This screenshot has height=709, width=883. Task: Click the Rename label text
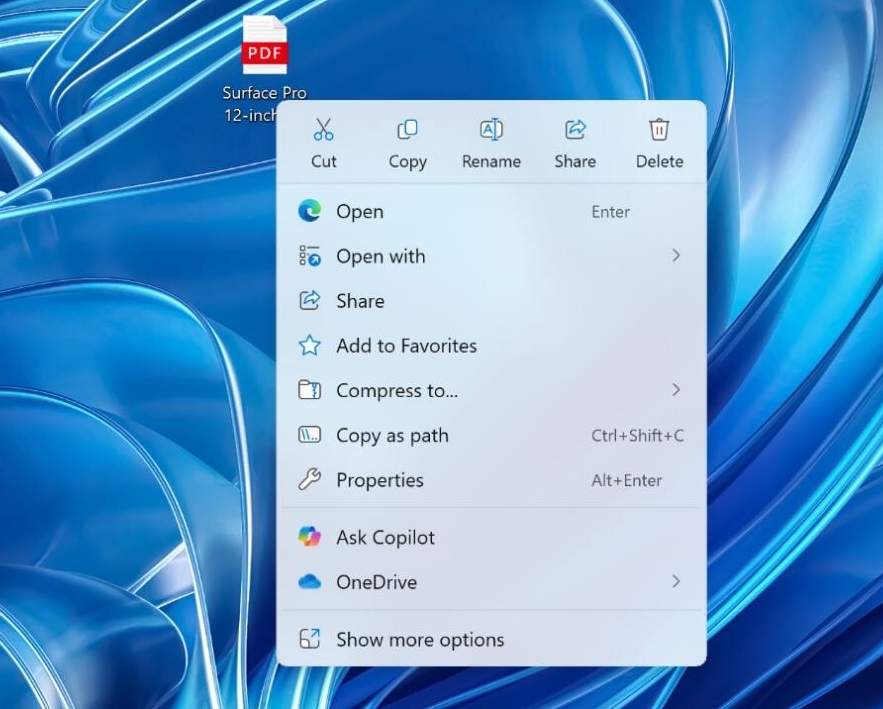(x=491, y=161)
